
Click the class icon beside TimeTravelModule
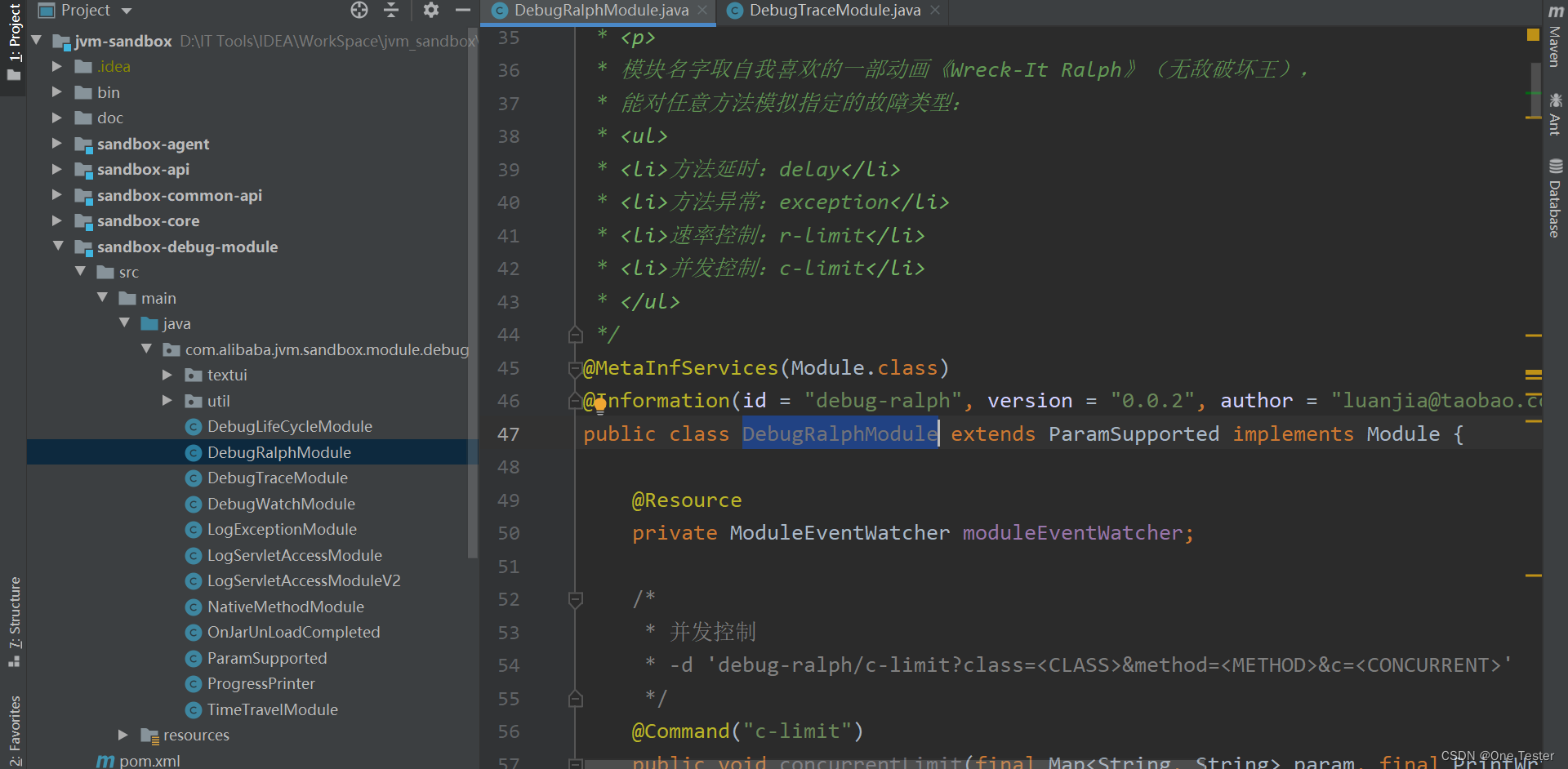pyautogui.click(x=194, y=710)
